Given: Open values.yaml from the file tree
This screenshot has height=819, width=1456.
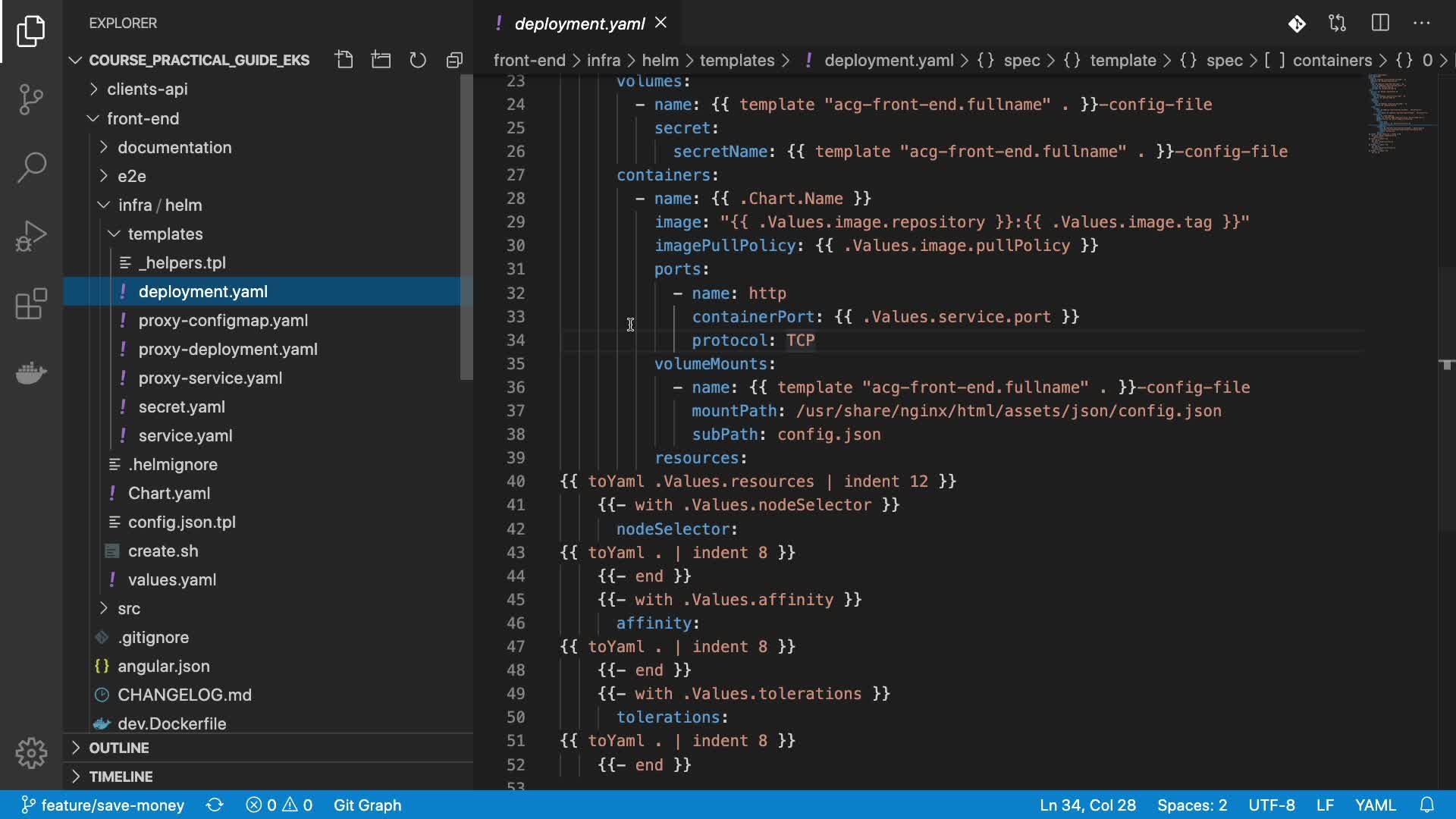Looking at the screenshot, I should pos(171,579).
